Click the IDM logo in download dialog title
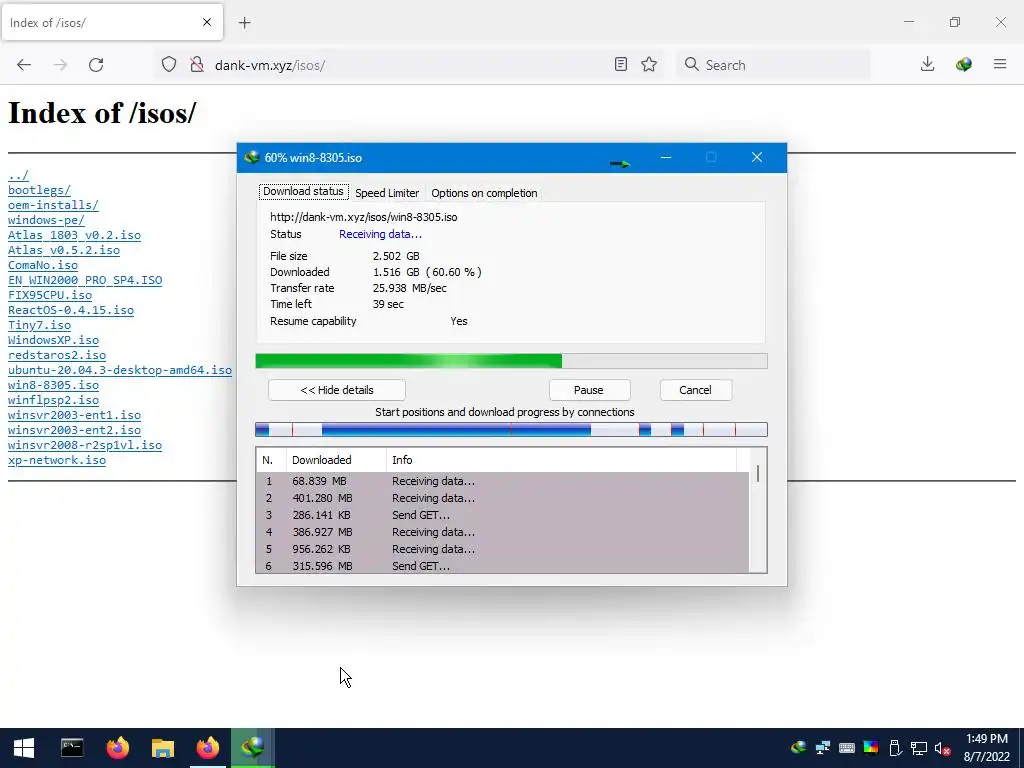This screenshot has width=1024, height=768. point(251,157)
